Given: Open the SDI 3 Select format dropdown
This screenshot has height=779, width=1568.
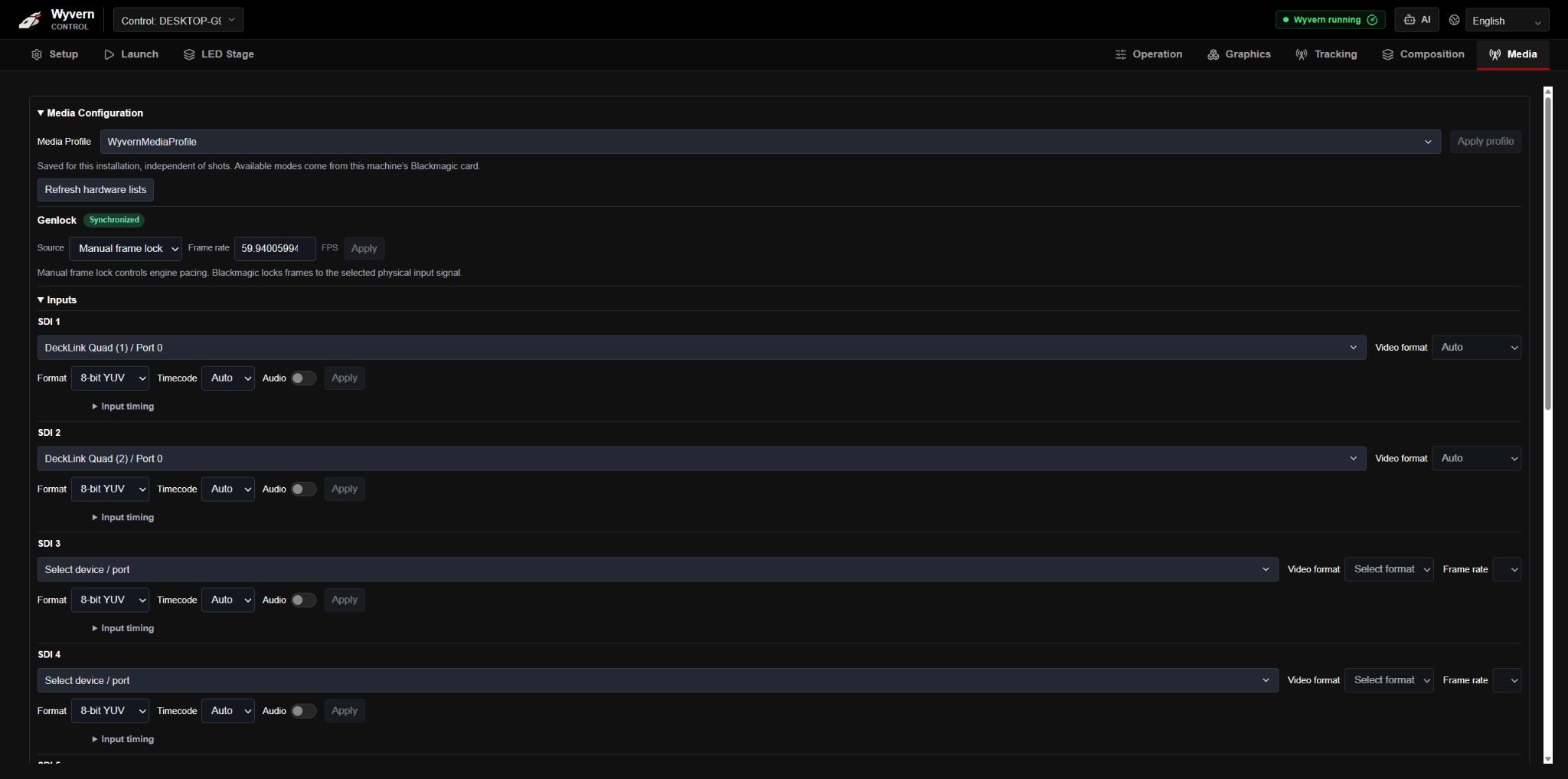Looking at the screenshot, I should pos(1389,569).
